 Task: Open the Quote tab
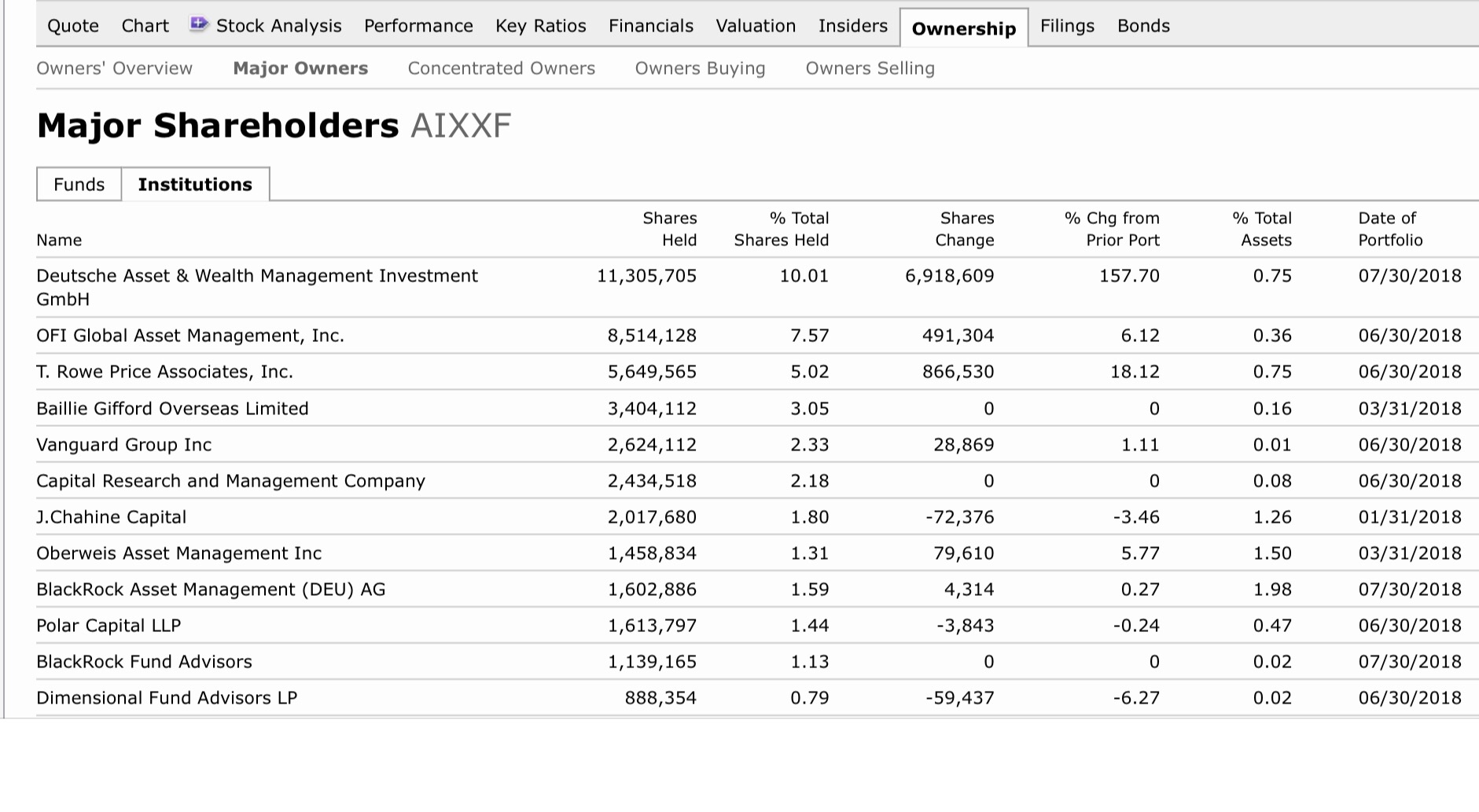pos(73,26)
